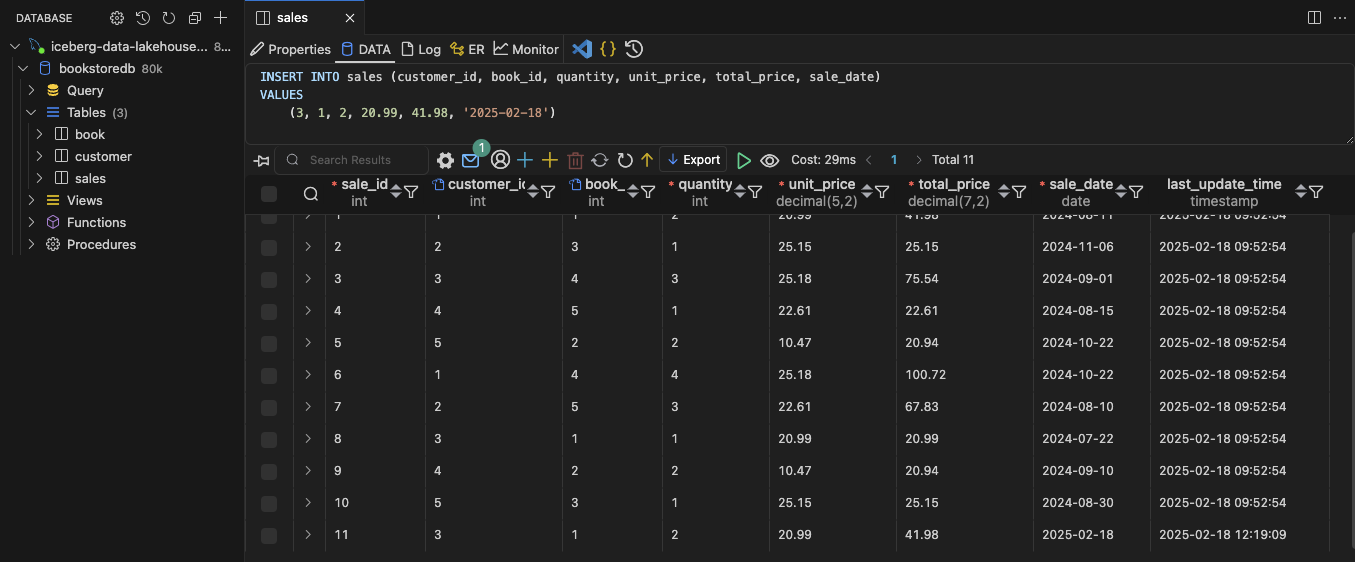
Task: Sort the unit_price column
Action: [x=866, y=191]
